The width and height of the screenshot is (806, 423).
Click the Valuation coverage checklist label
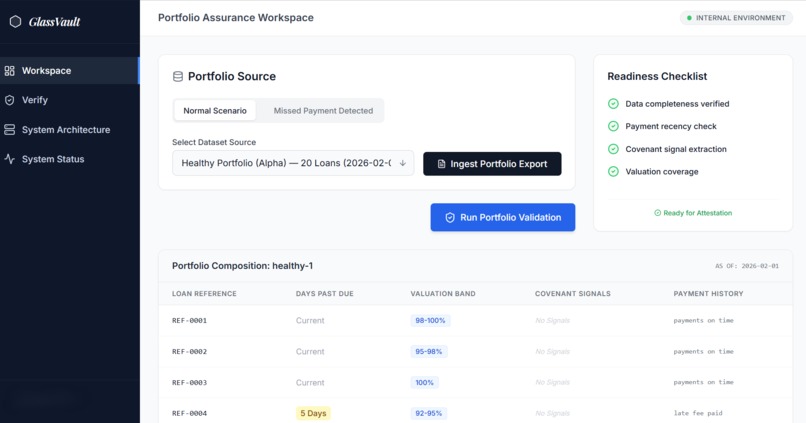point(662,172)
